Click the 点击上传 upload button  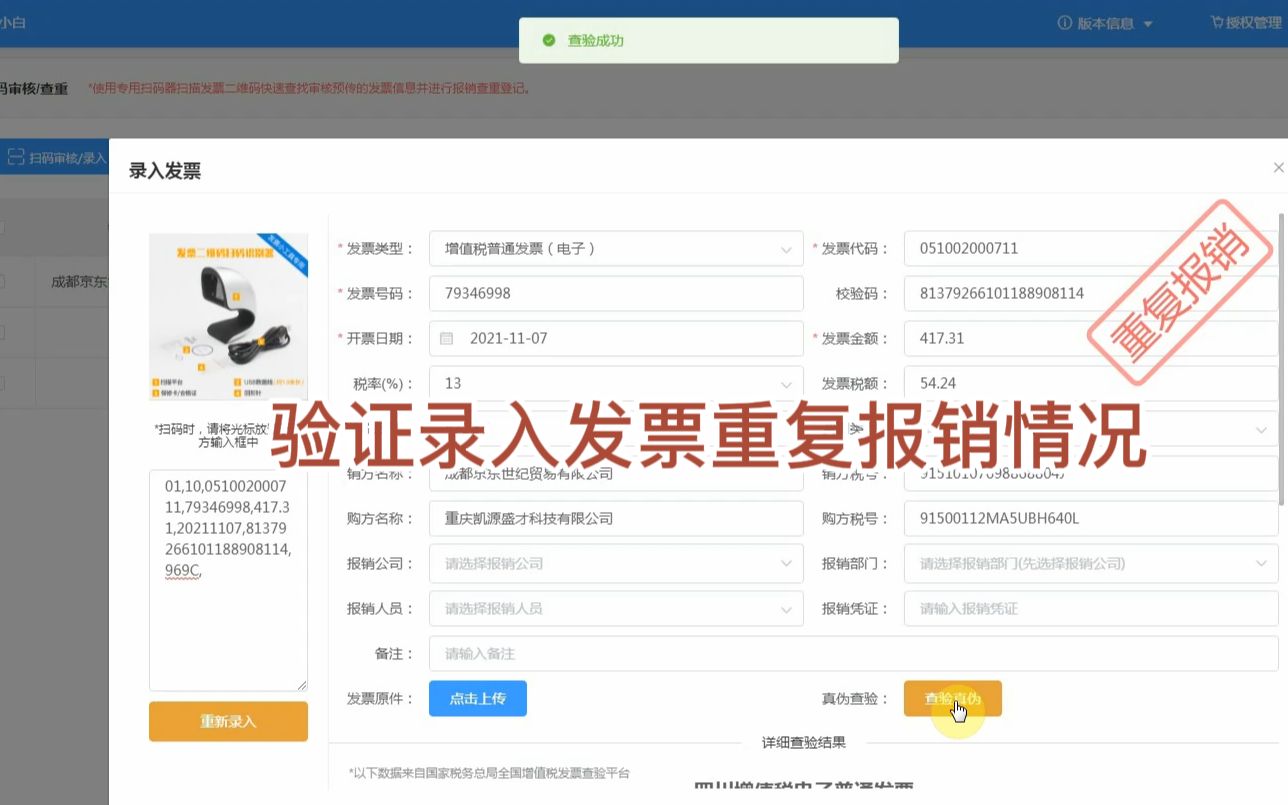pyautogui.click(x=477, y=698)
